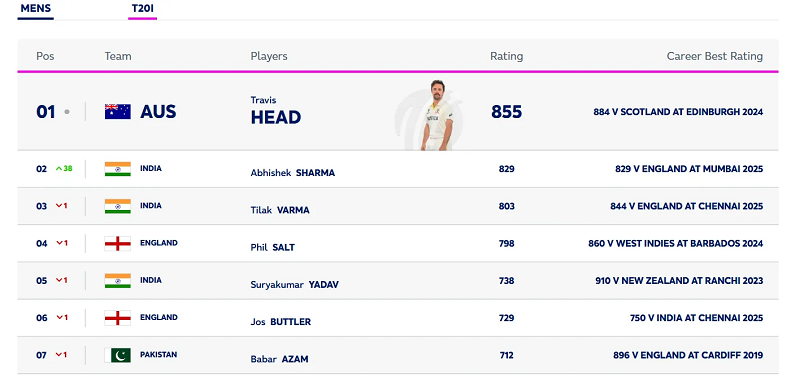Click Travis Head's player photo
This screenshot has width=800, height=381.
pos(437,115)
